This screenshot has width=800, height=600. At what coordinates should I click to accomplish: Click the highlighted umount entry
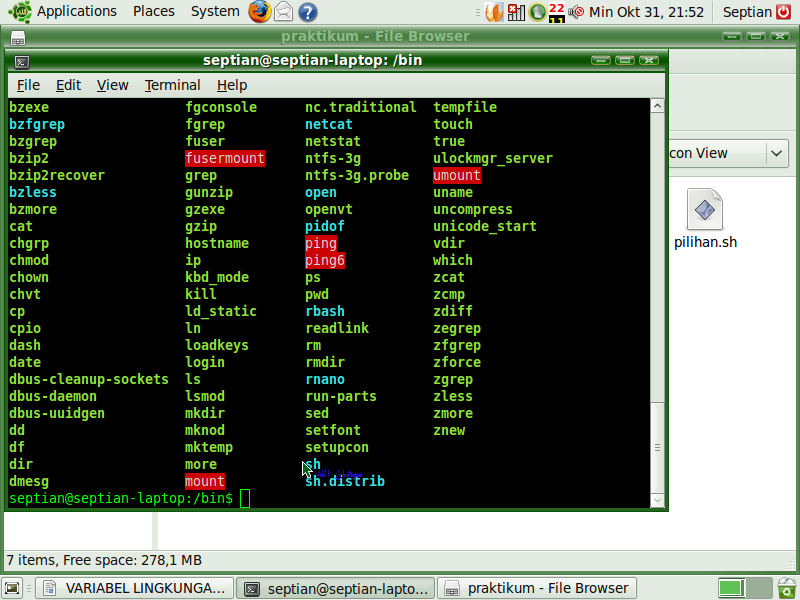click(x=457, y=175)
